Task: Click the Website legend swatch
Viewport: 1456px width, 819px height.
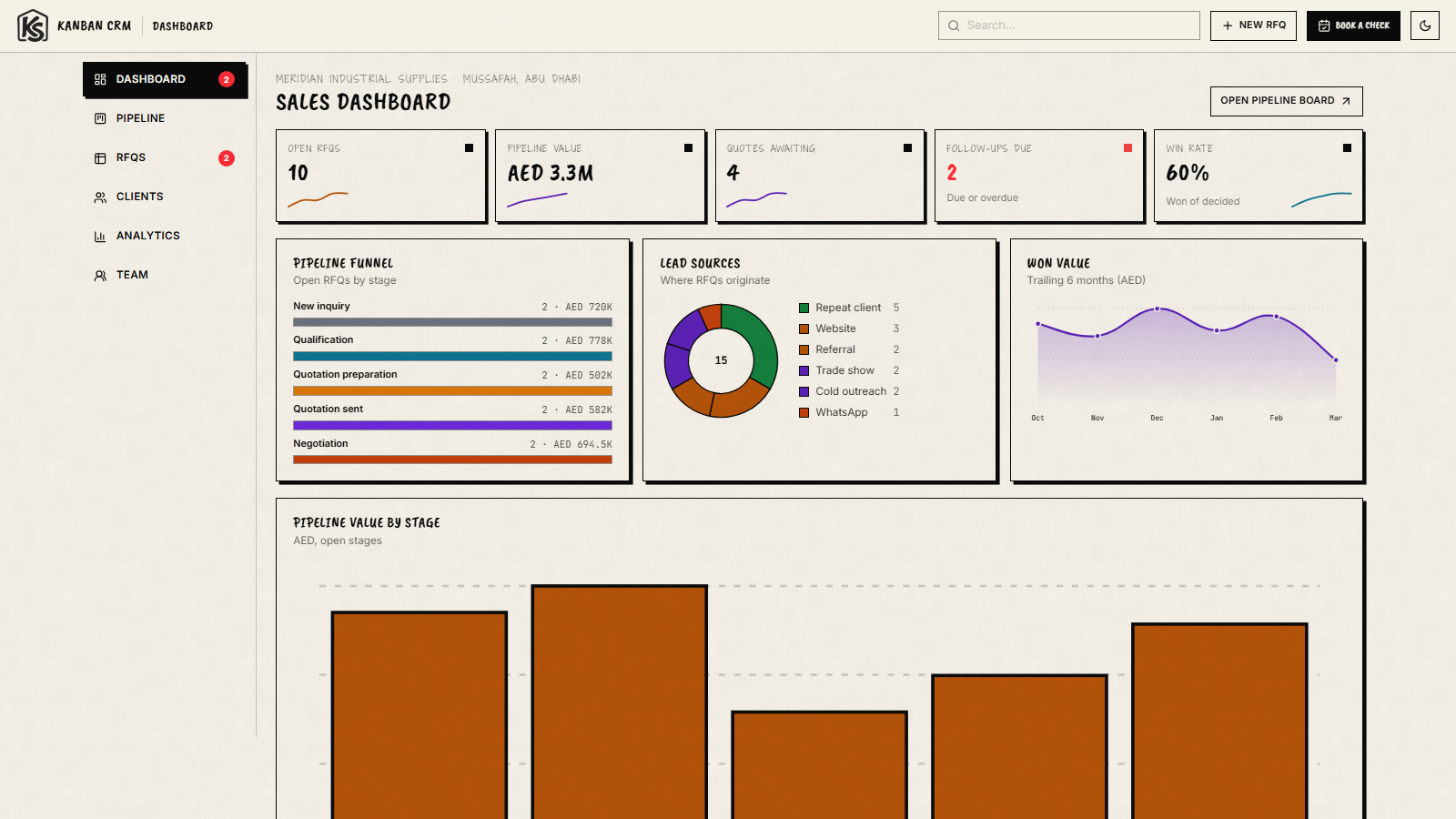Action: tap(804, 329)
